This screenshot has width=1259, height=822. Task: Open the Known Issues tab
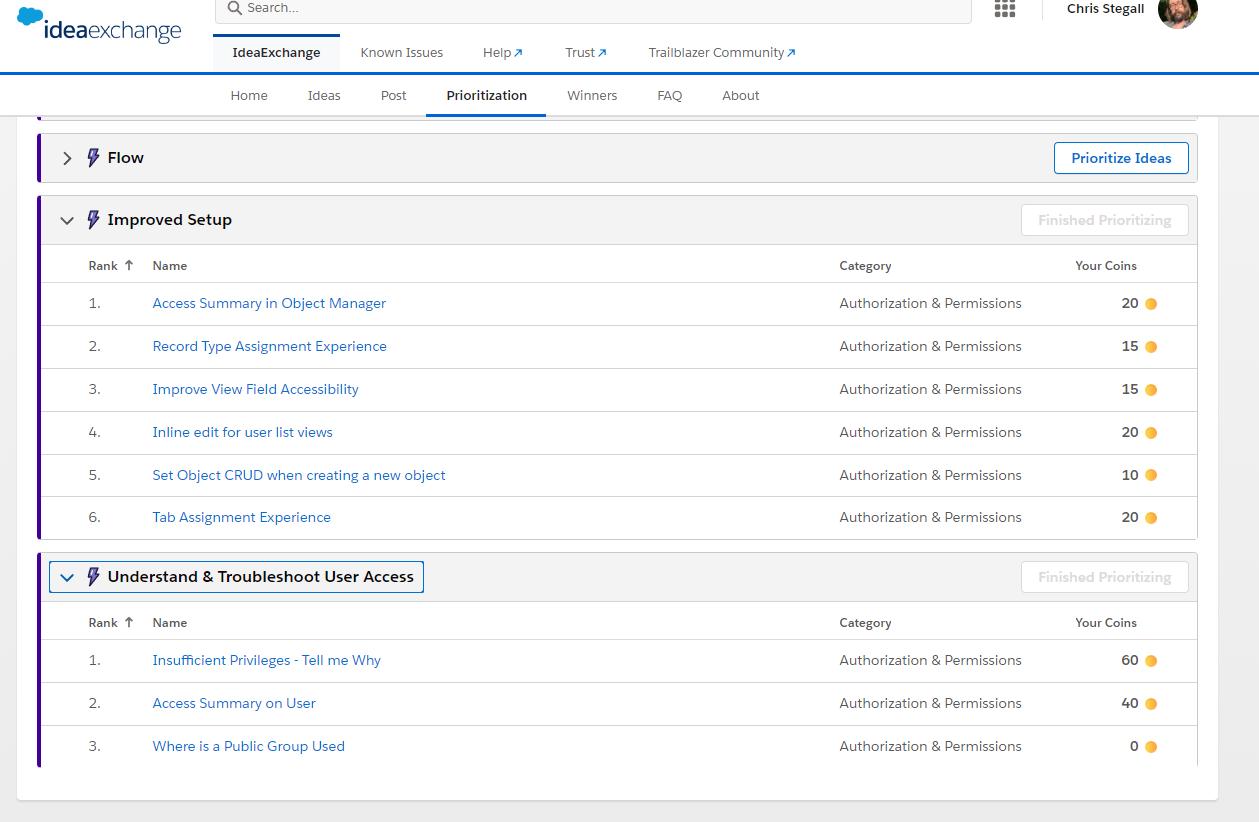point(401,53)
